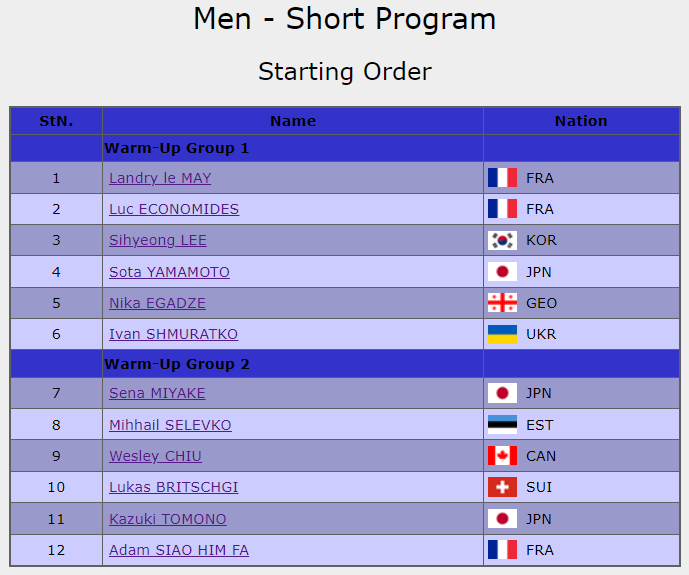
Task: Open Lukas BRITSCHGI skater page
Action: (173, 487)
